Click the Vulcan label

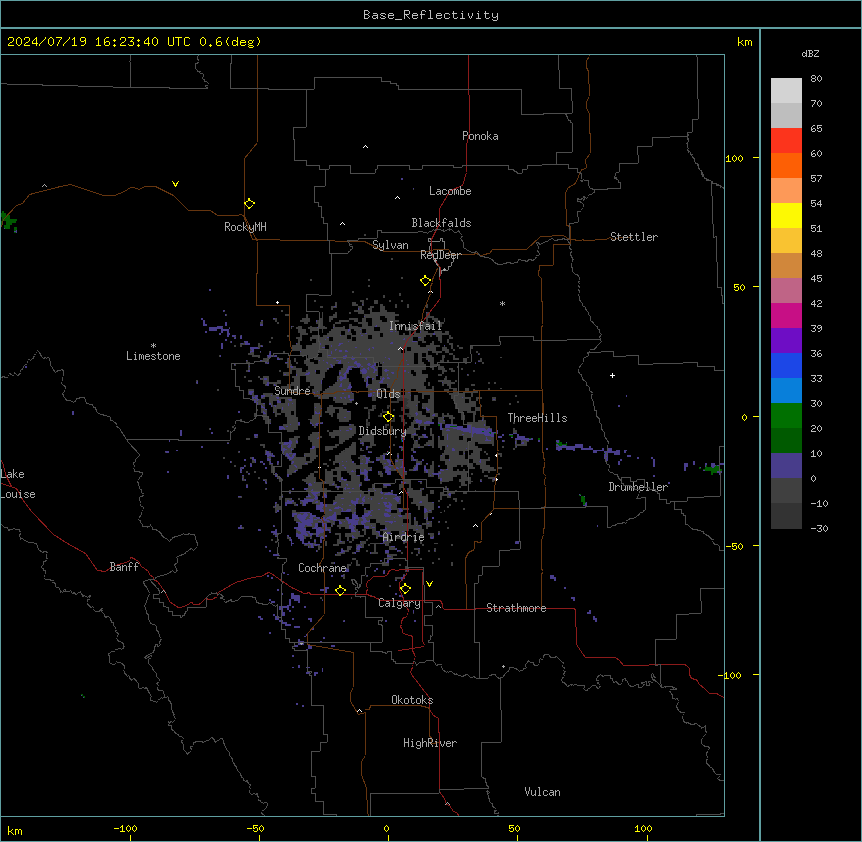[543, 792]
